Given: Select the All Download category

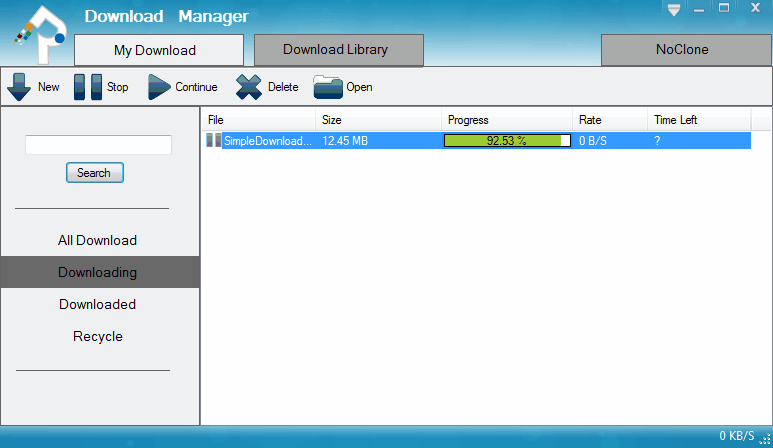Looking at the screenshot, I should point(98,241).
